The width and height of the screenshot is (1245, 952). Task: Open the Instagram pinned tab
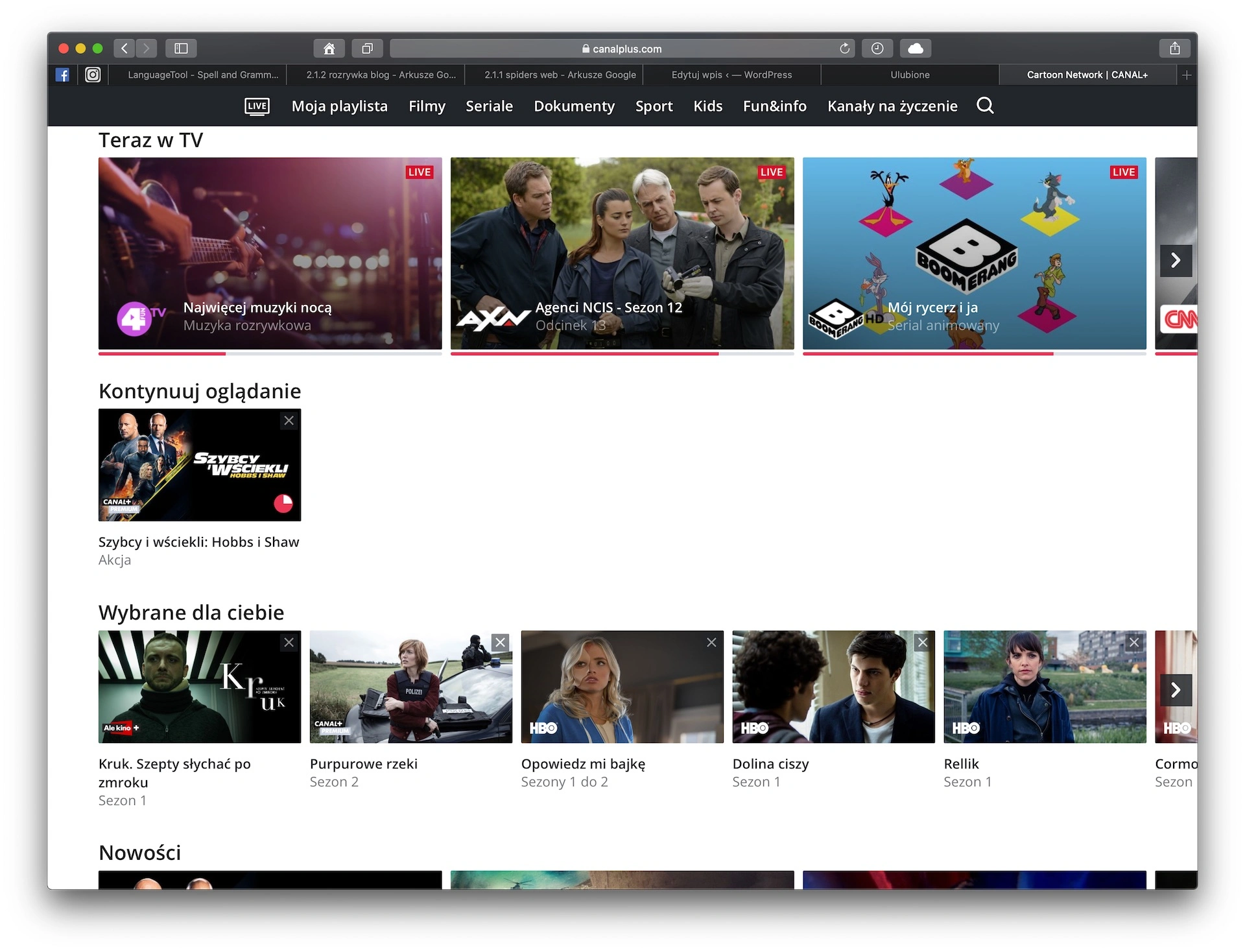(93, 75)
